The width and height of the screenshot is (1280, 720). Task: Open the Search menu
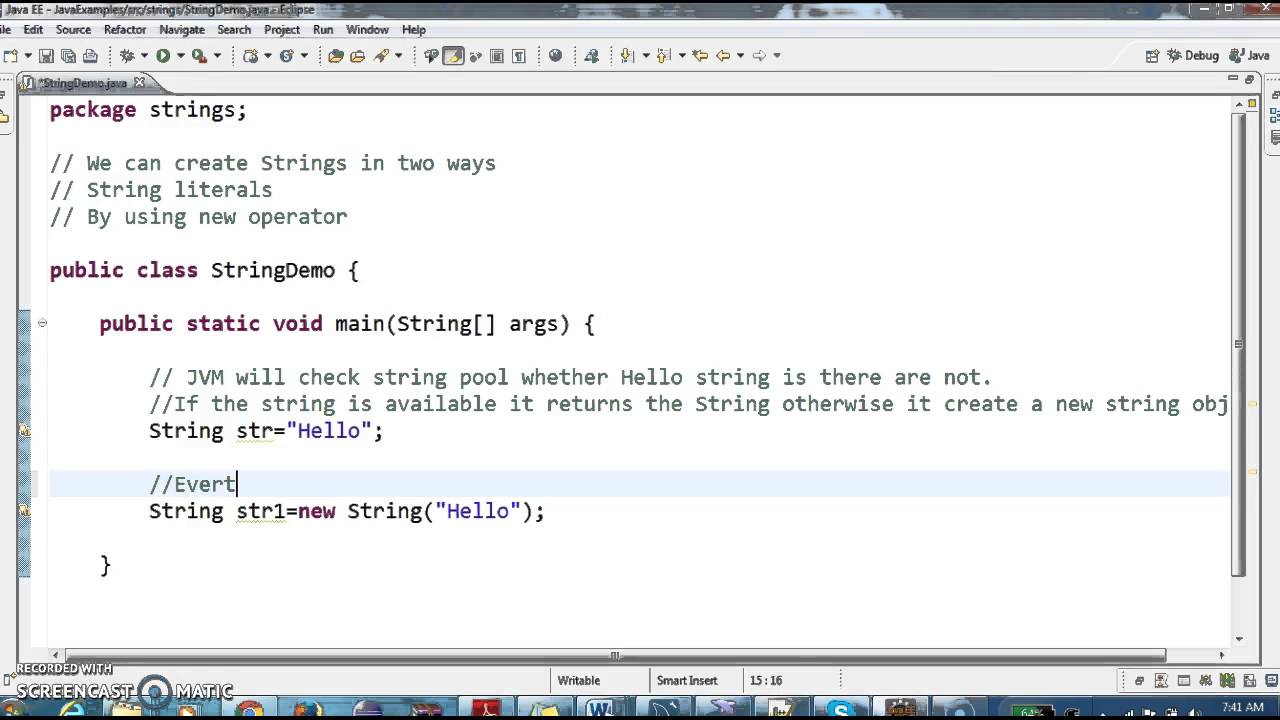(x=234, y=30)
